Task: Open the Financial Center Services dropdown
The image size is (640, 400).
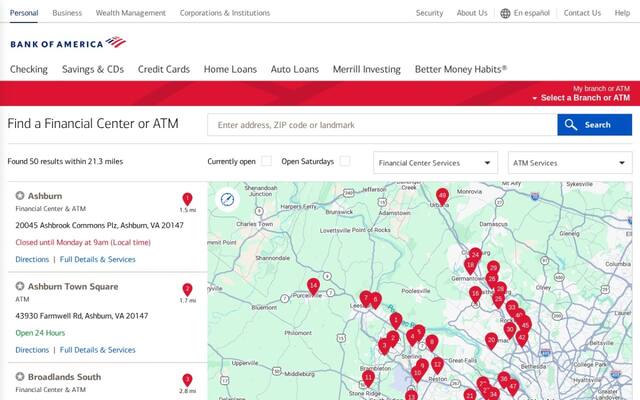Action: coord(436,163)
